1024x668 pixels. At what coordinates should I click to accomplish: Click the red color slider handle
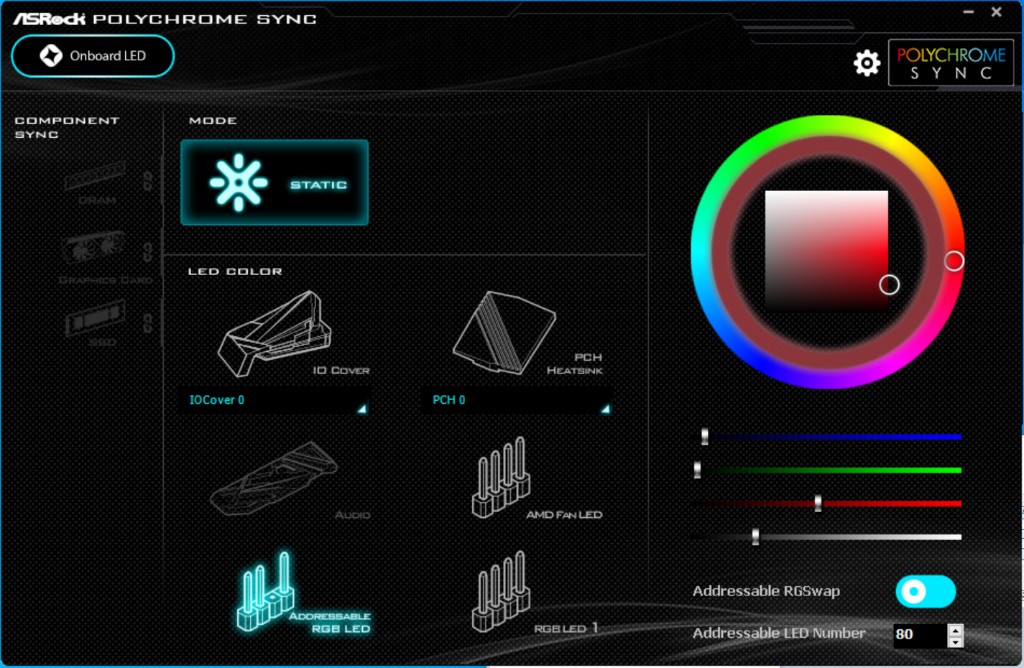pos(818,503)
